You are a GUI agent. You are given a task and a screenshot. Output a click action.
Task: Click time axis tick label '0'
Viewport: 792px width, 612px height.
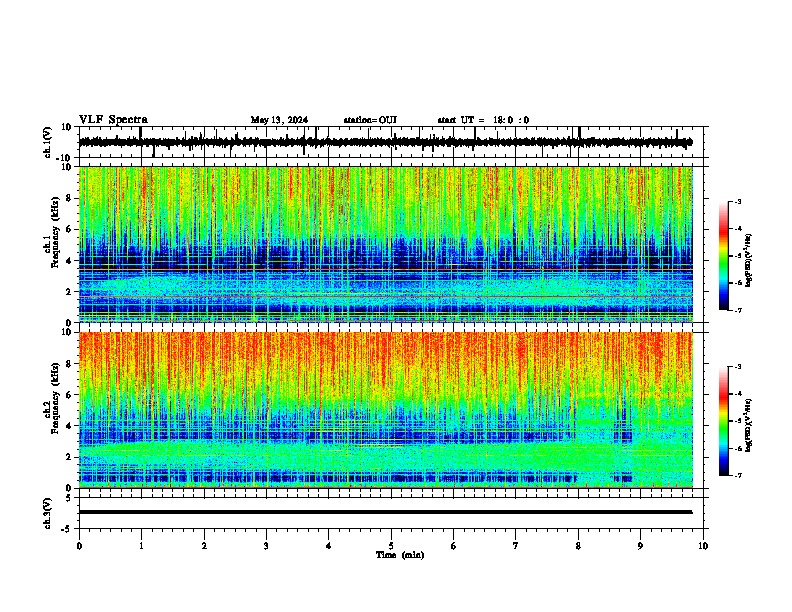(x=79, y=546)
